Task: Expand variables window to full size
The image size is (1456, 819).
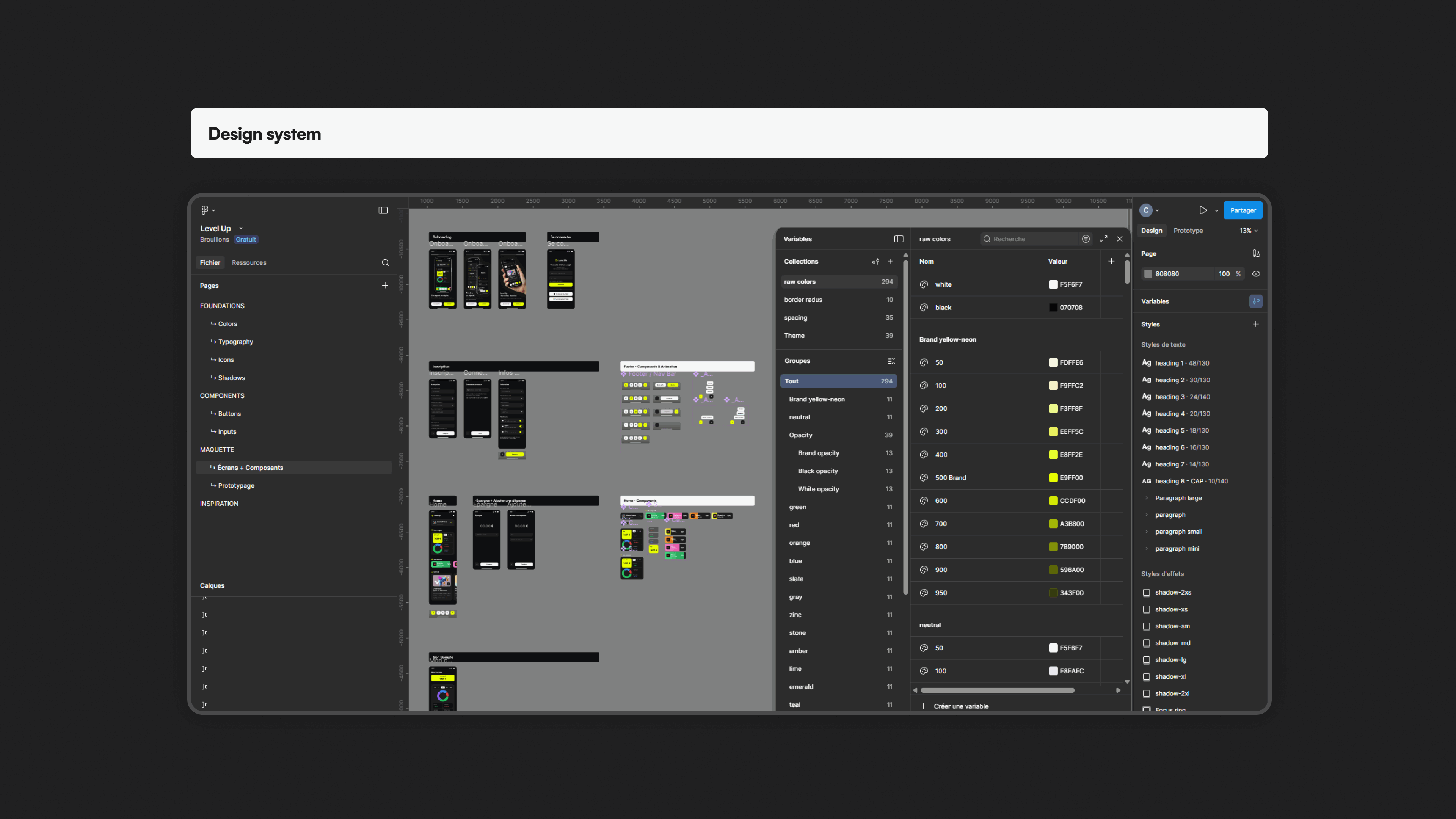Action: (x=1103, y=239)
